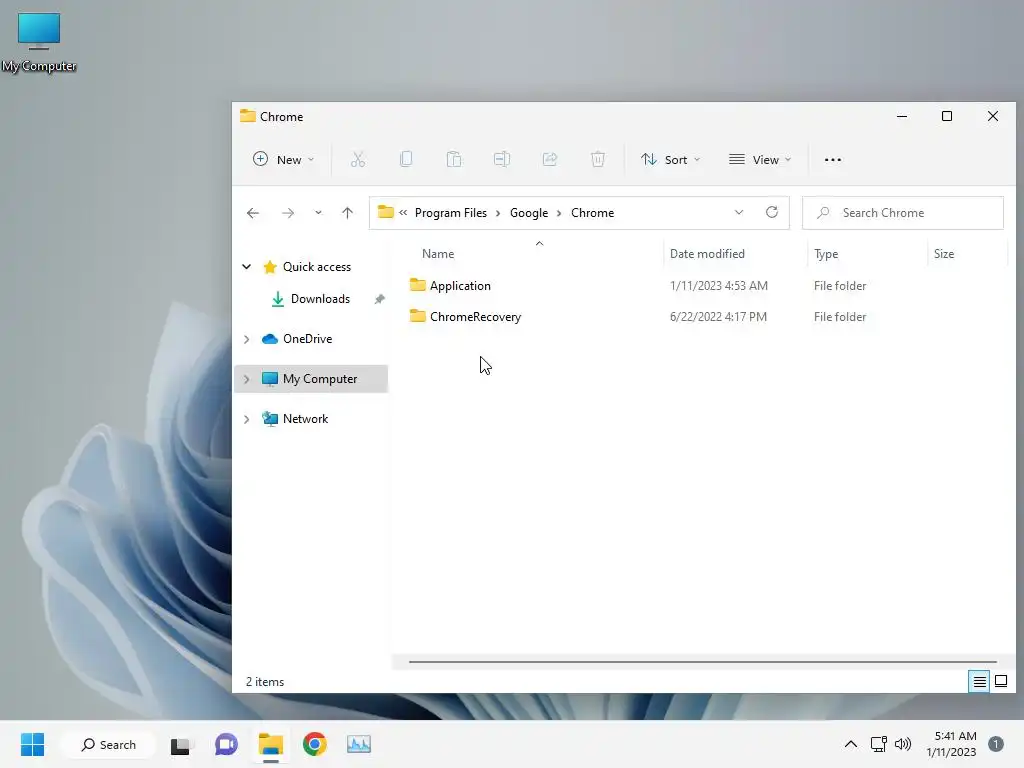Expand the My Computer tree node
Image resolution: width=1024 pixels, height=768 pixels.
[247, 379]
